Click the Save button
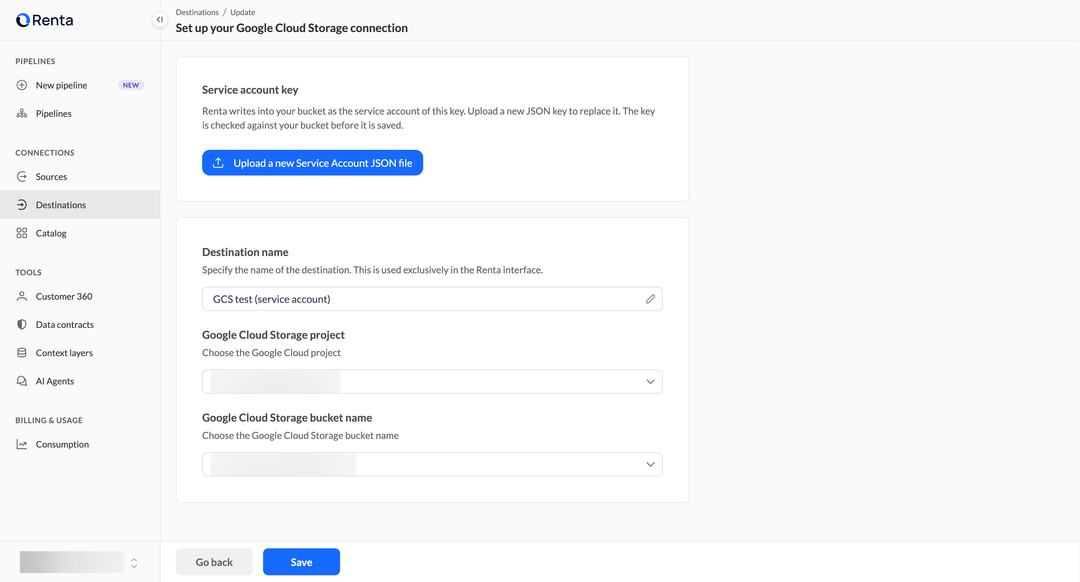 coord(301,562)
